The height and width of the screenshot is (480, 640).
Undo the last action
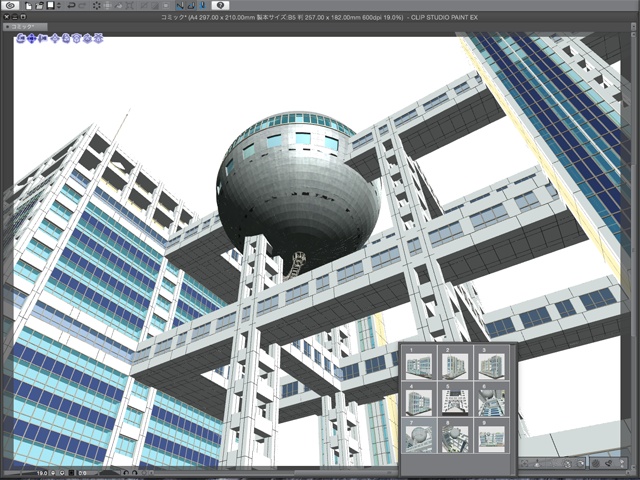[71, 5]
